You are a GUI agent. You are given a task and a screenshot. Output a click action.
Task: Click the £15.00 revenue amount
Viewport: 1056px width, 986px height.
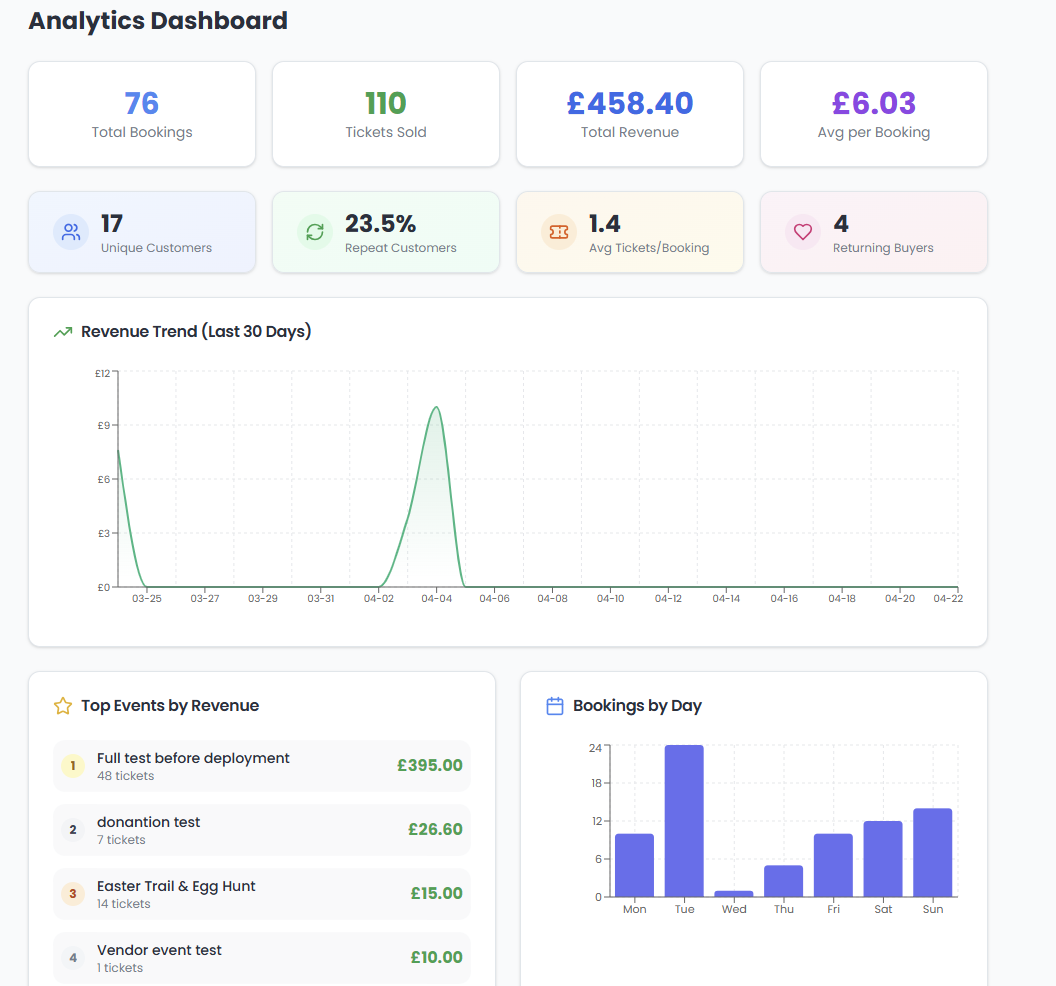[x=436, y=894]
